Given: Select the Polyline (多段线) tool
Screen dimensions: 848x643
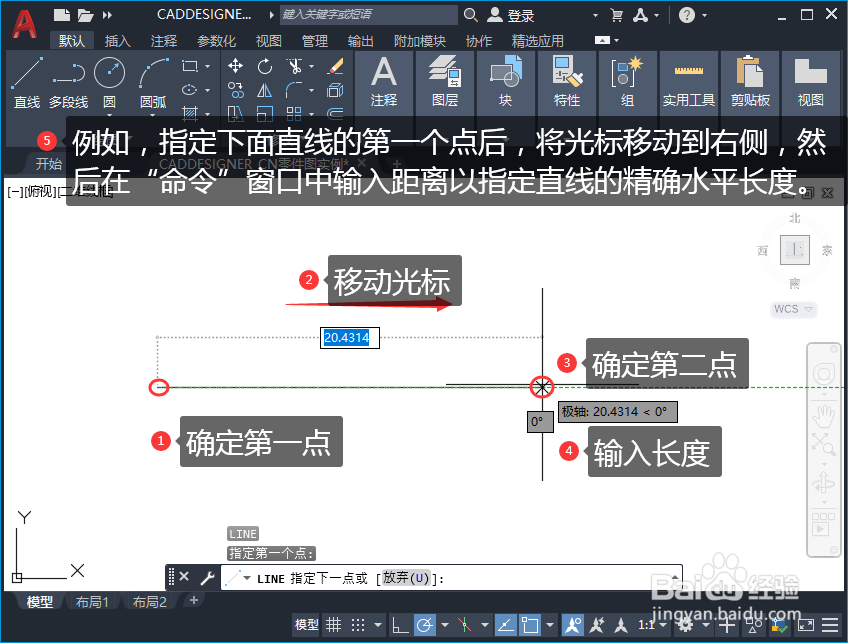Looking at the screenshot, I should pos(69,81).
